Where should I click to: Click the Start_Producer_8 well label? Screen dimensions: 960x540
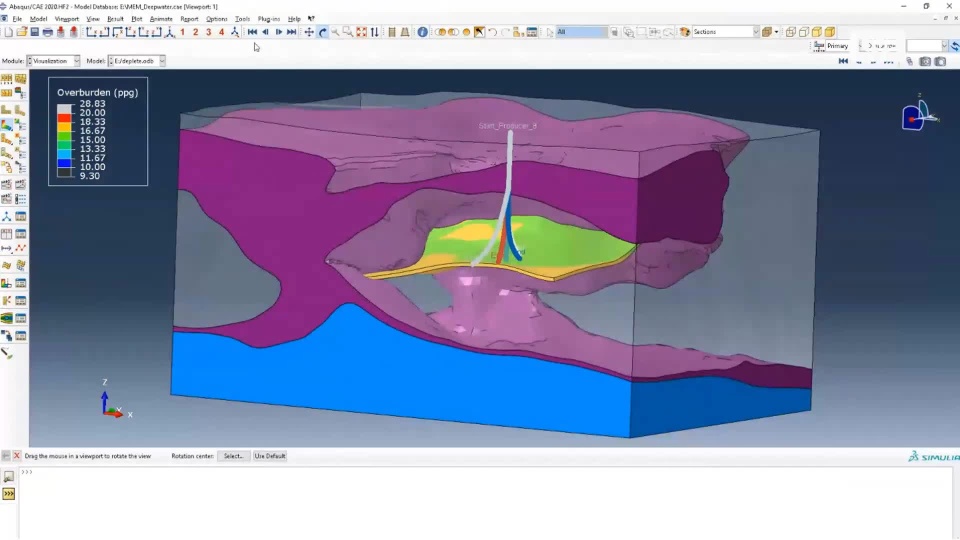tap(508, 126)
